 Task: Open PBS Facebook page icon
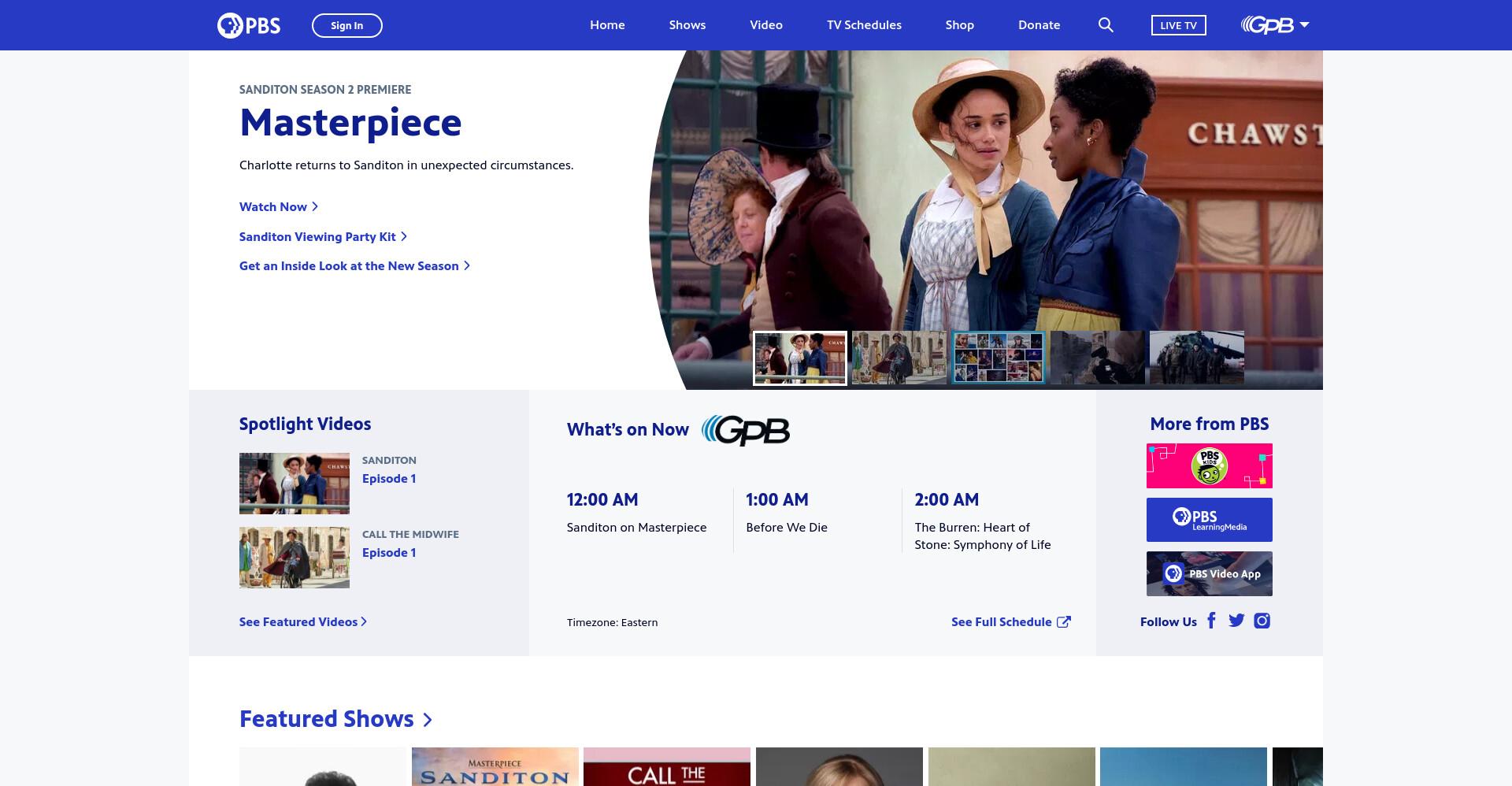[1212, 621]
